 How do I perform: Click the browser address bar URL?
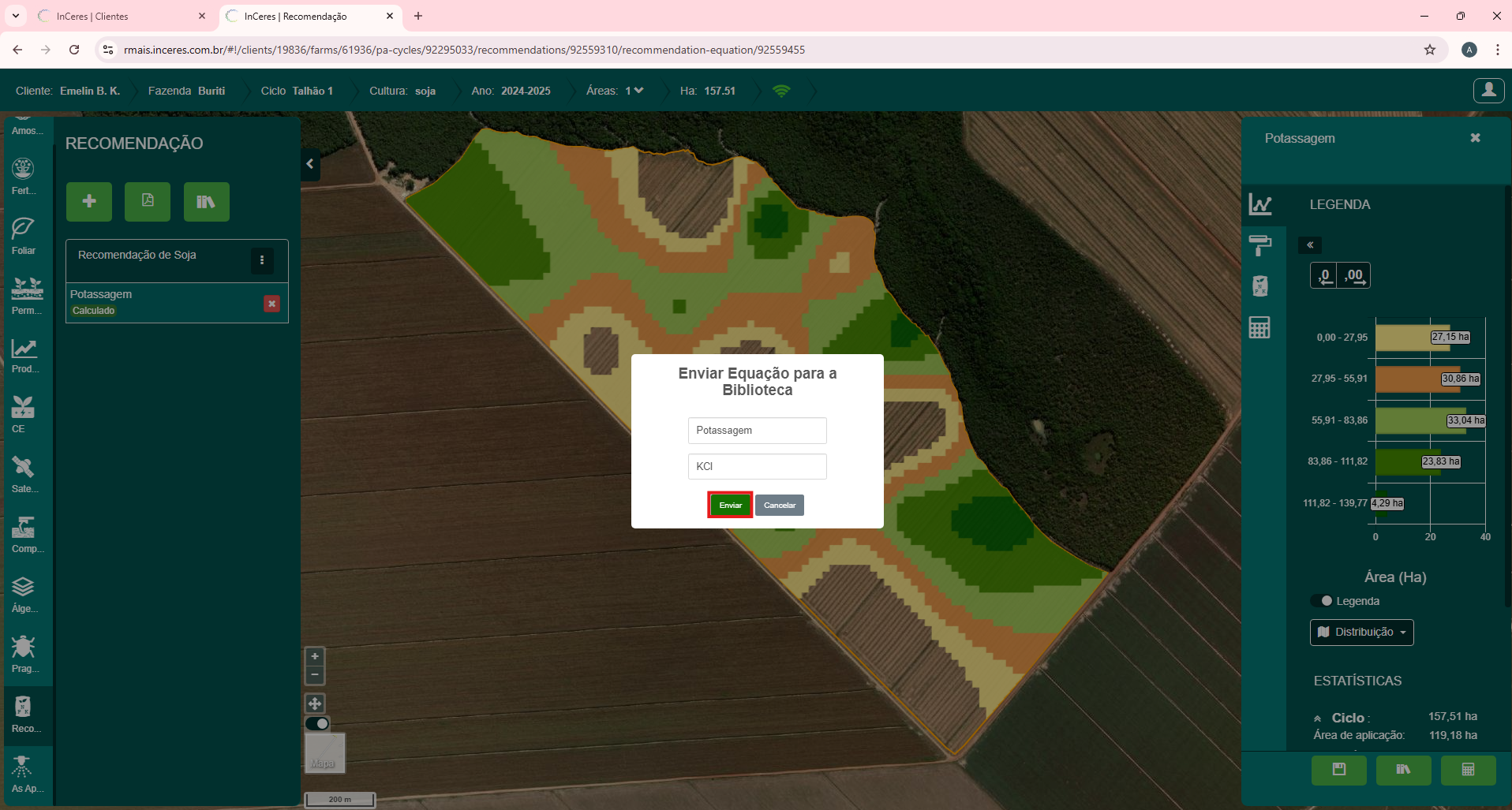point(464,50)
